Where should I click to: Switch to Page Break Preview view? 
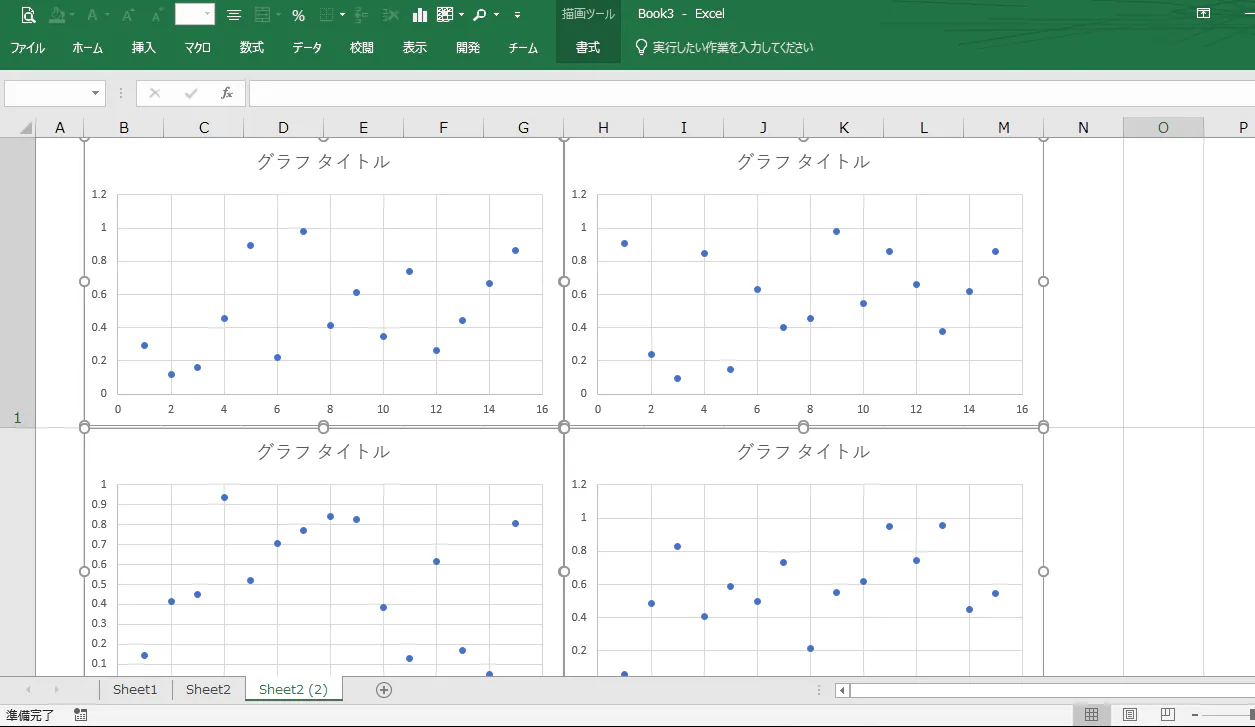(1168, 715)
